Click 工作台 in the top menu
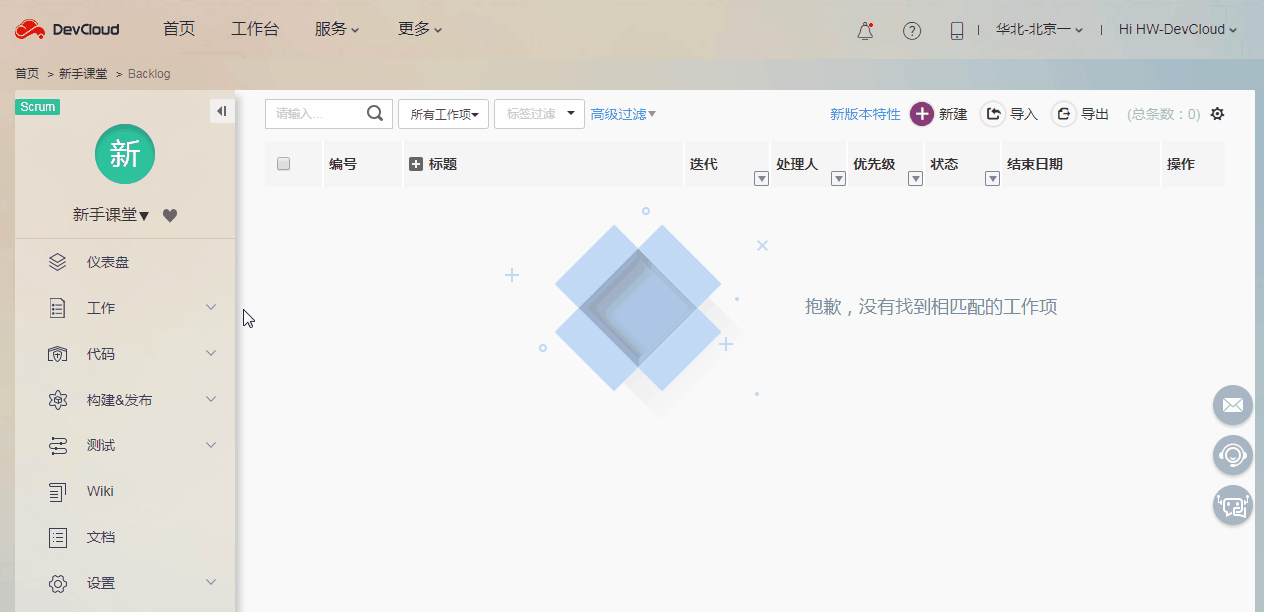This screenshot has width=1264, height=612. (255, 29)
